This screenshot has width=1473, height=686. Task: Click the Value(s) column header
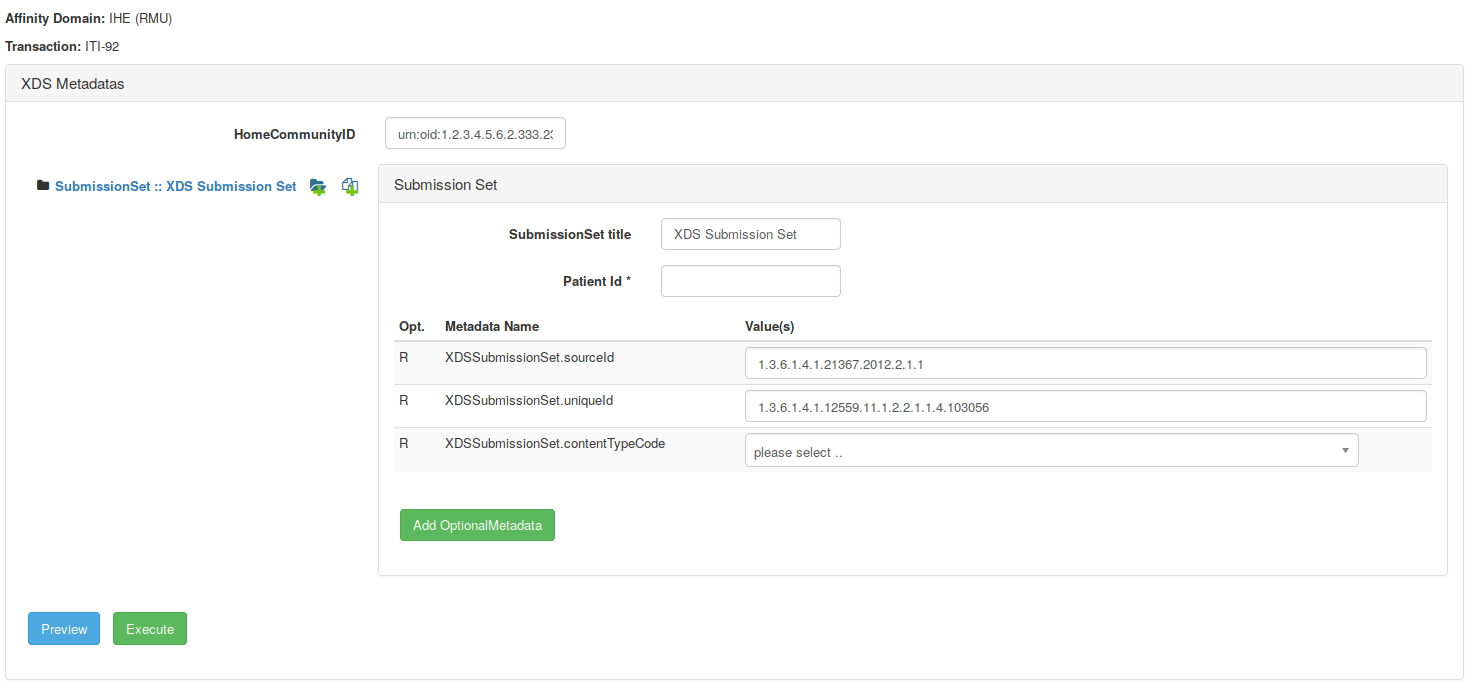pyautogui.click(x=770, y=326)
